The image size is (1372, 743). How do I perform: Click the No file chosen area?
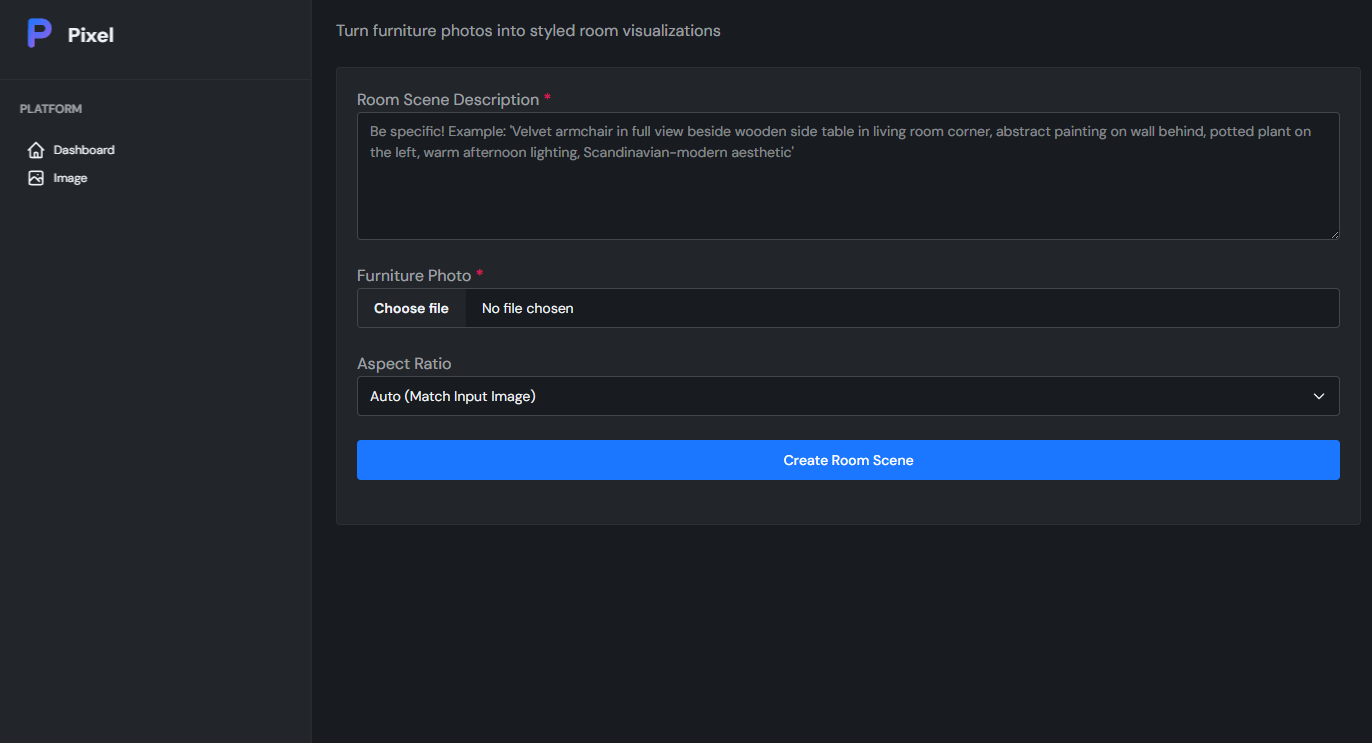click(527, 308)
